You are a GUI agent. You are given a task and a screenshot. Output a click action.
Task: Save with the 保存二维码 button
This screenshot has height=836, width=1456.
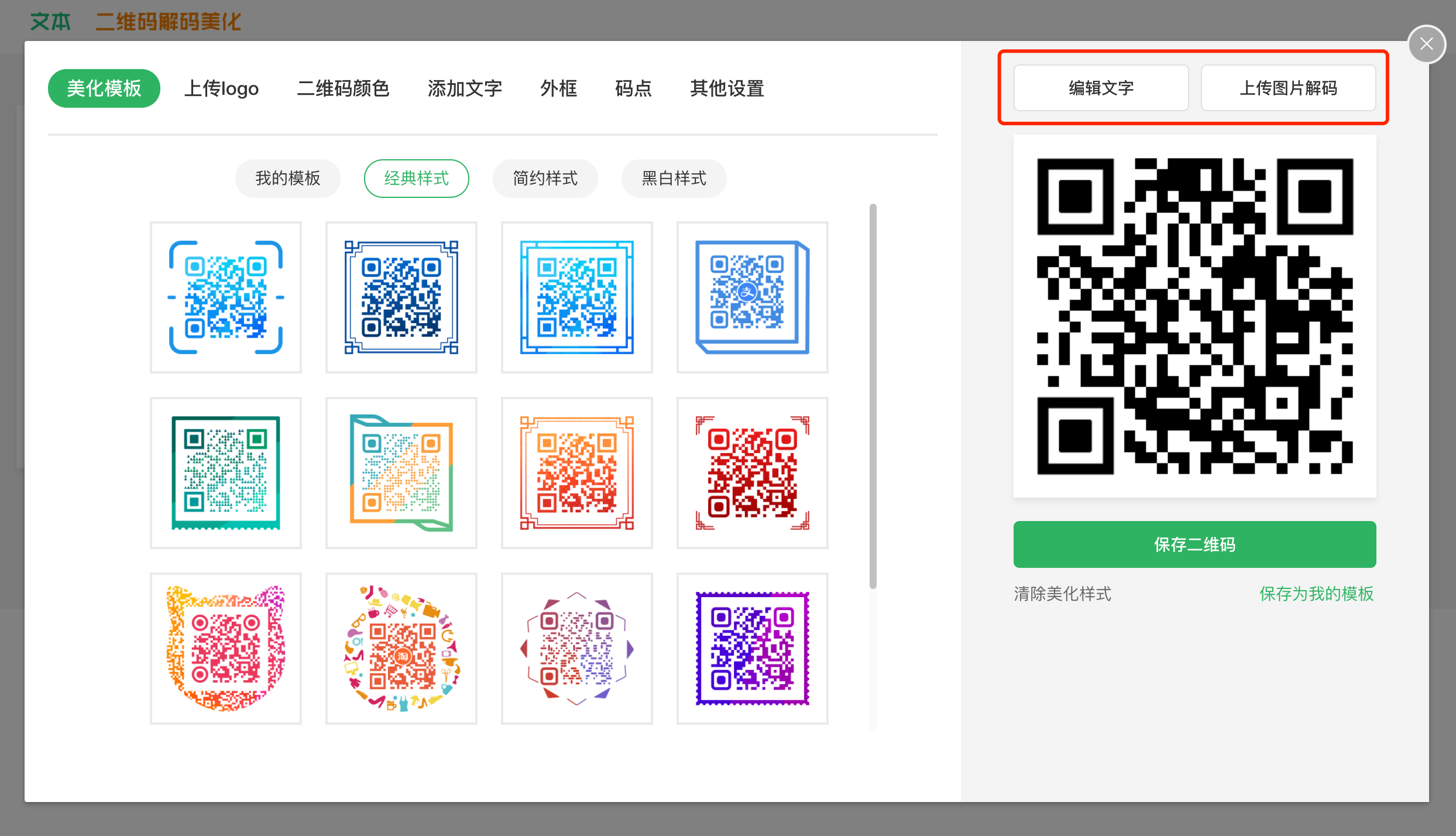click(1195, 544)
